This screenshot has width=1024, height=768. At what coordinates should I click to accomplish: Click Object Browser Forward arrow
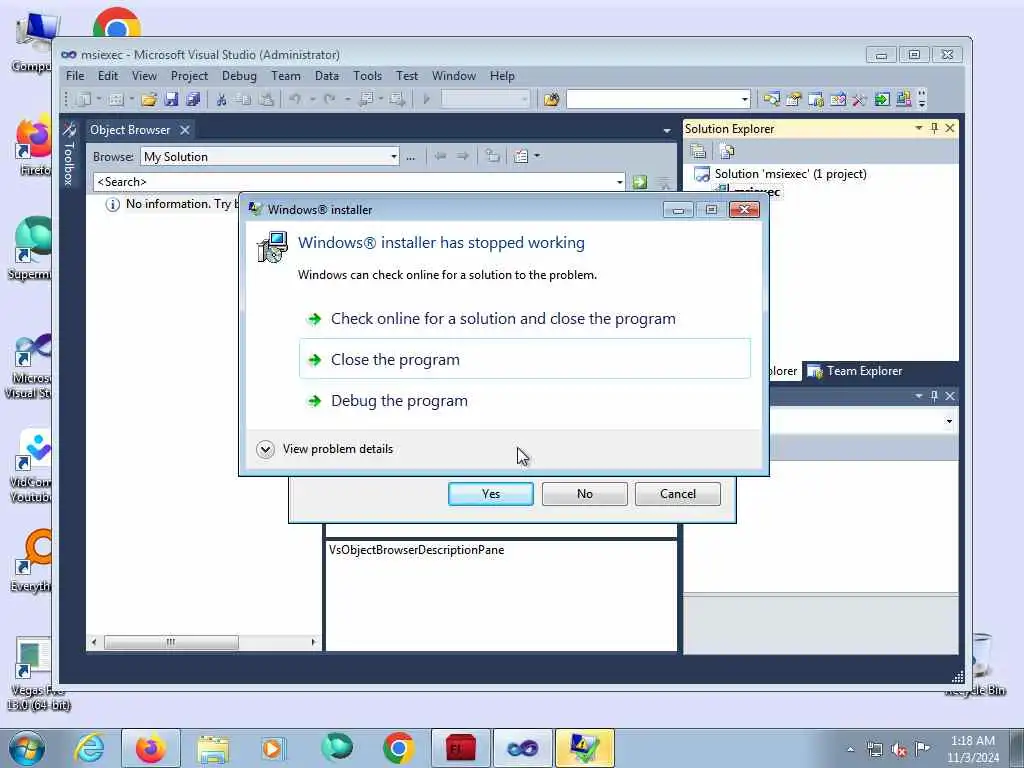(462, 156)
